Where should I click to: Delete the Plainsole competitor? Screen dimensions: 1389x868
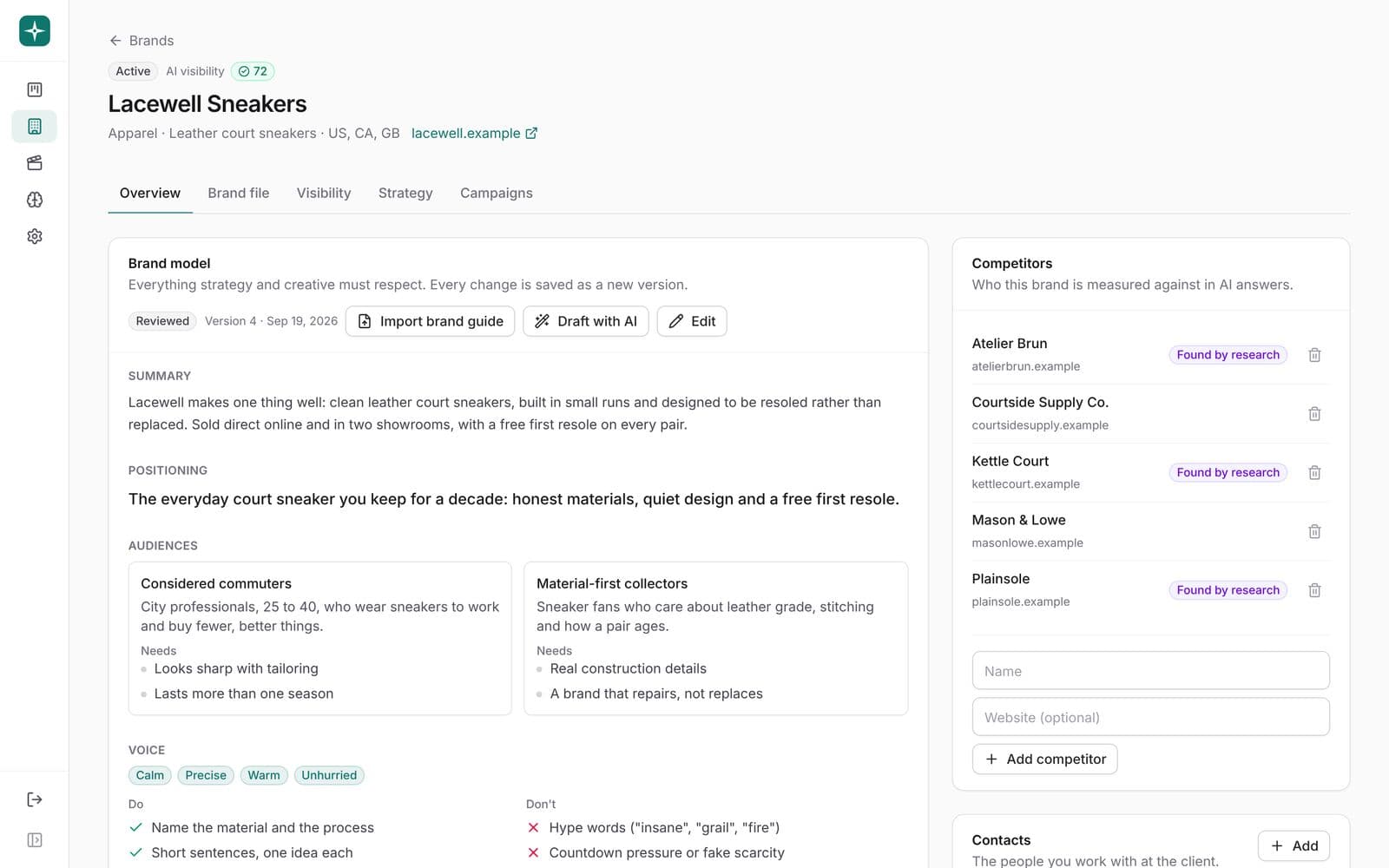point(1314,590)
